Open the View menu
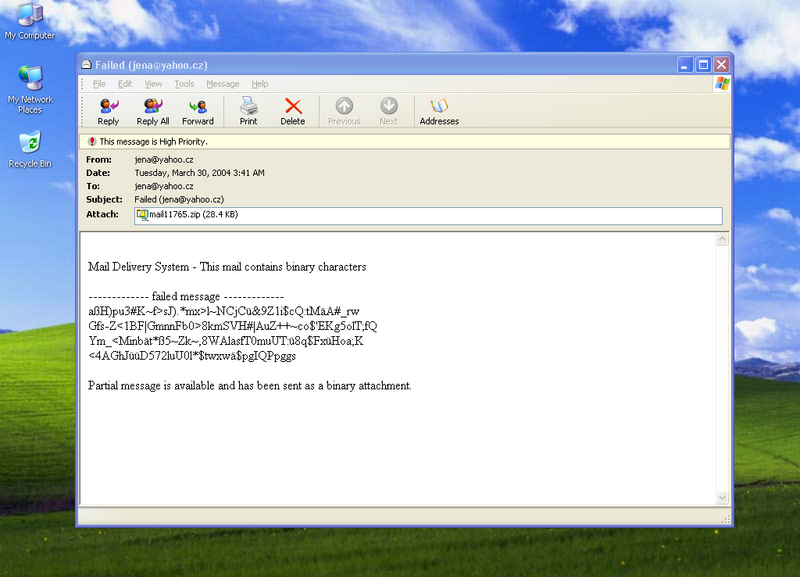The width and height of the screenshot is (800, 577). point(153,84)
